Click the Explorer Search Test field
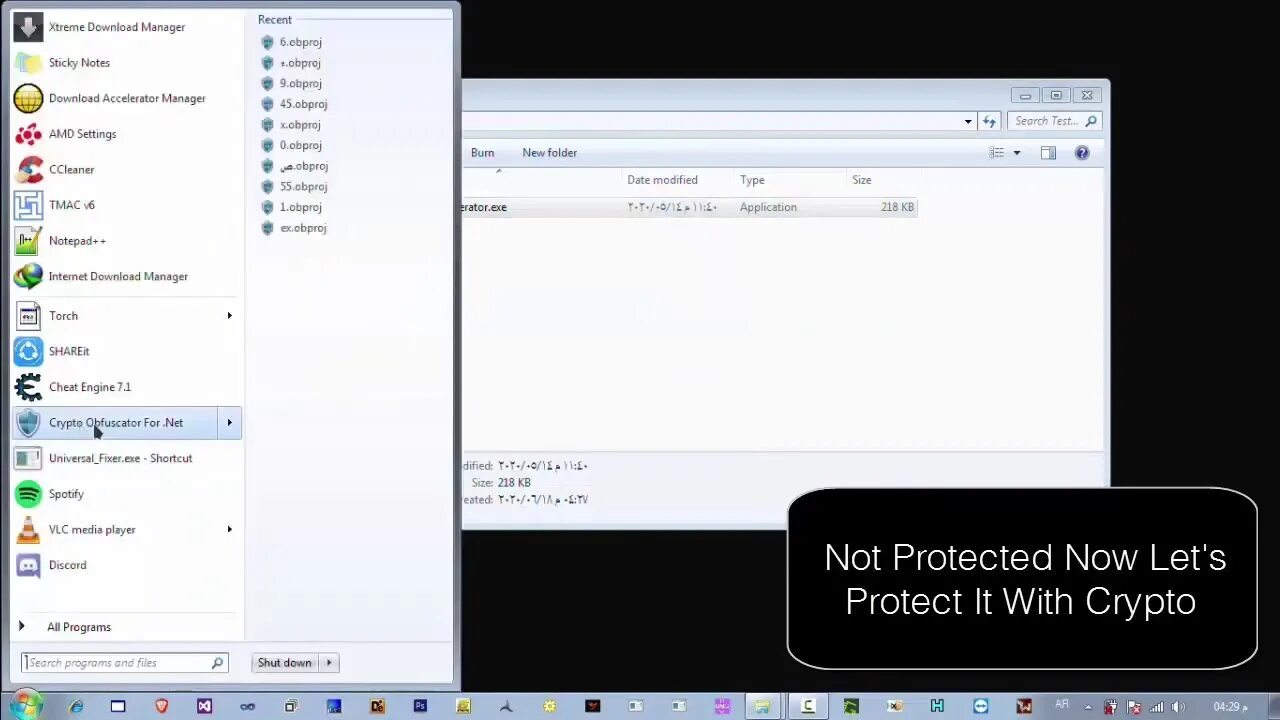 pyautogui.click(x=1055, y=121)
